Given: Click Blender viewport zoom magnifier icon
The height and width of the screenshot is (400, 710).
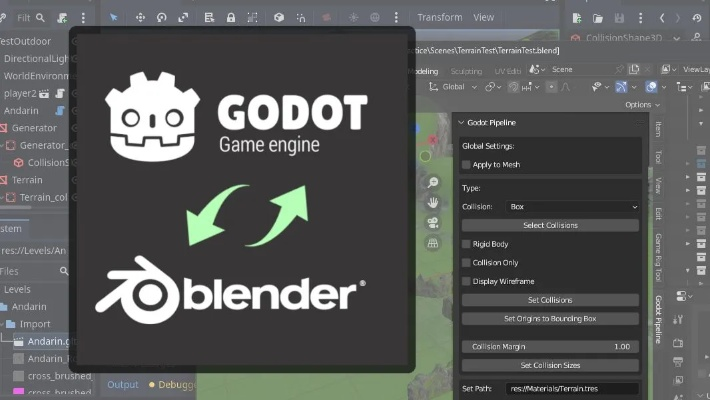Looking at the screenshot, I should click(x=433, y=182).
